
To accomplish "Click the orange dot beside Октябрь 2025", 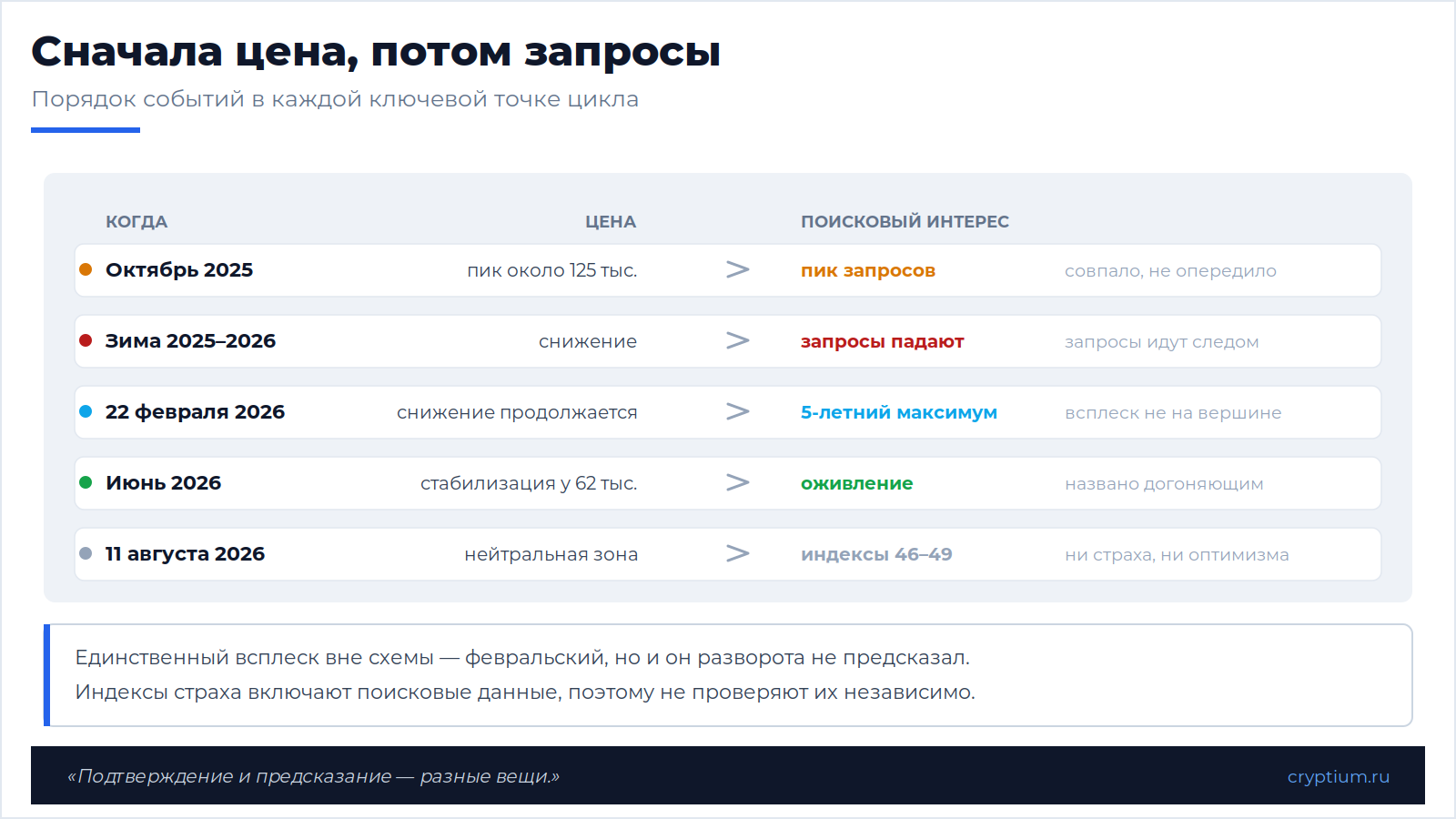I will 86,269.
